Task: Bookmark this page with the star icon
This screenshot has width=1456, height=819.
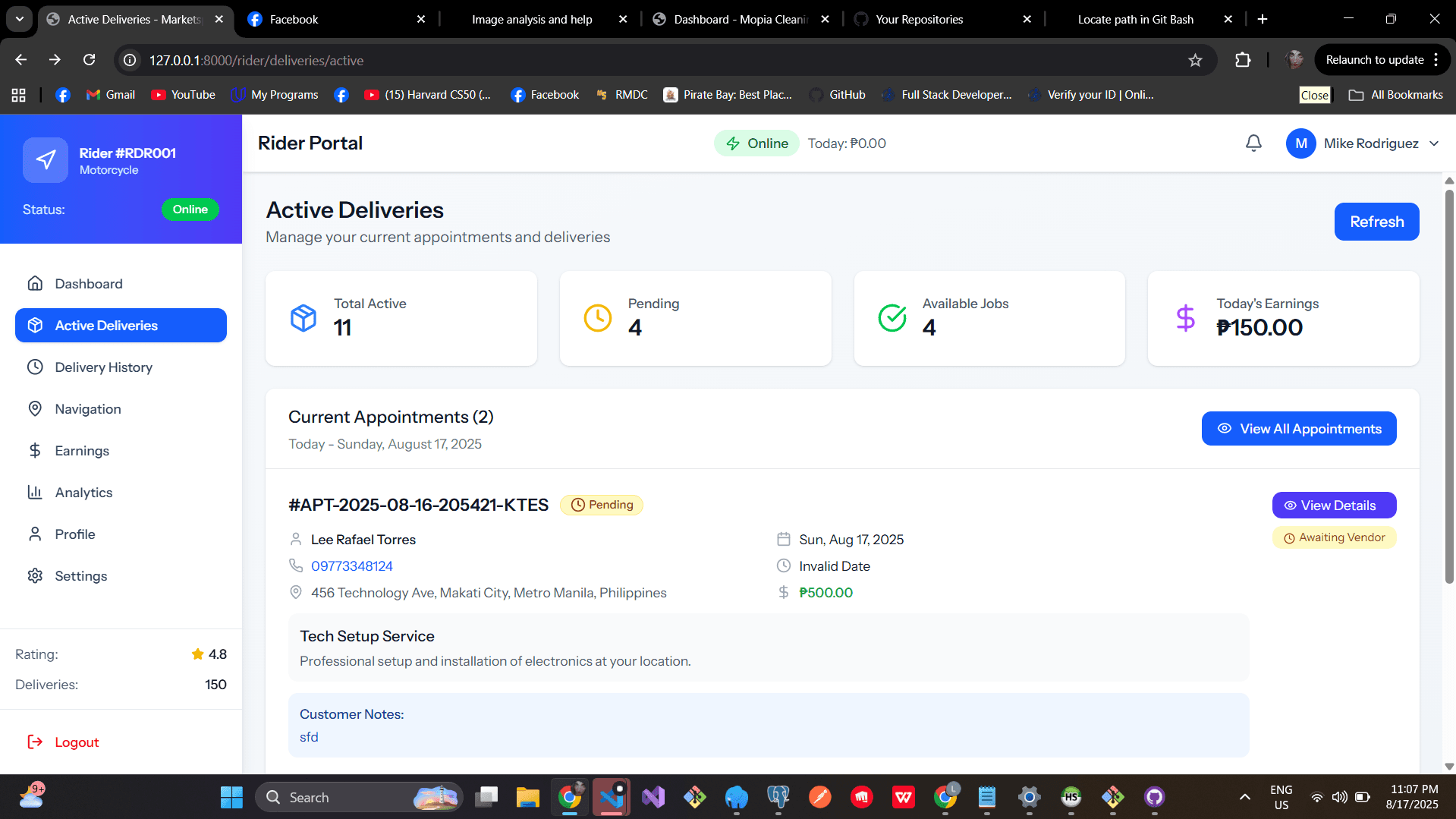Action: coord(1195,60)
